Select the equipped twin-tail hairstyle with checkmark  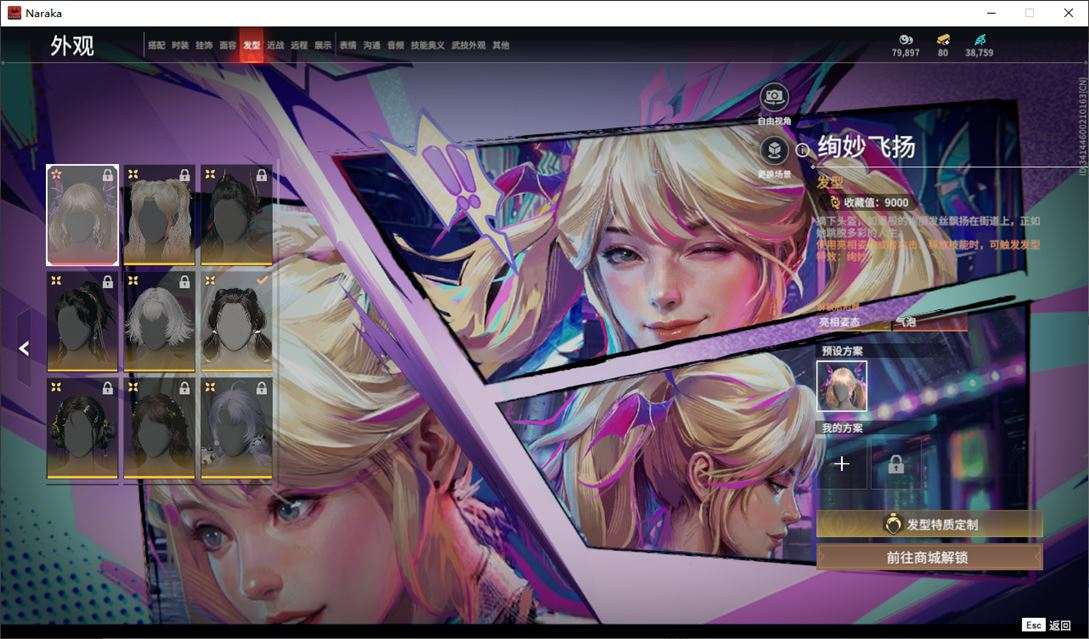[x=236, y=320]
